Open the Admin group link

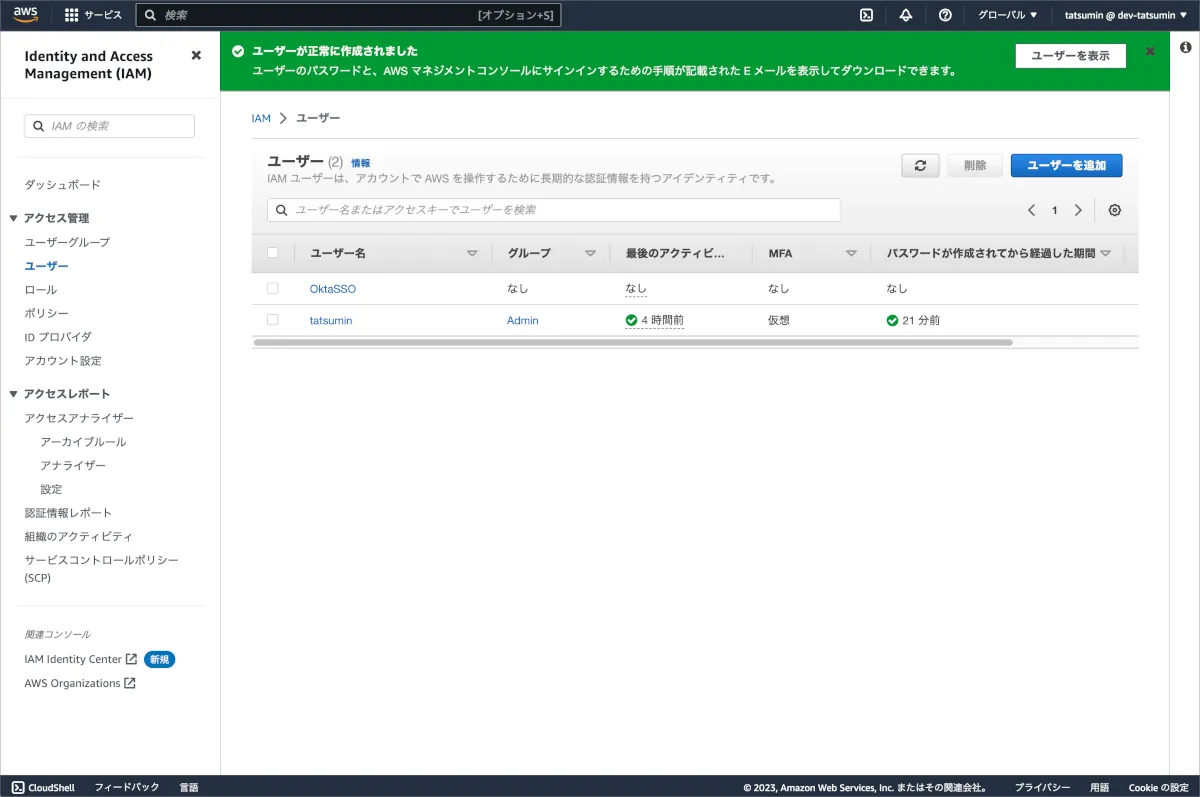[x=522, y=321]
